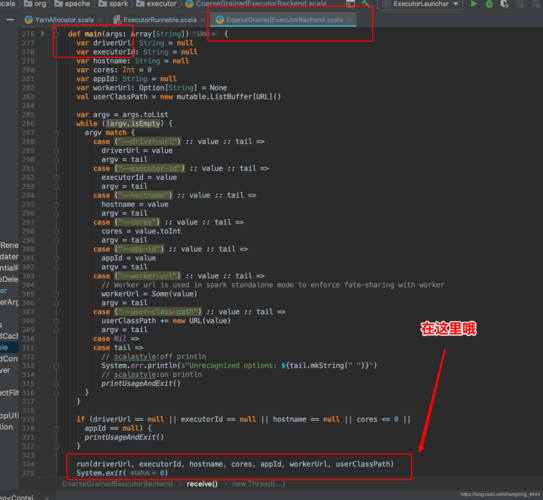Click new Thread(...) in bottom breadcrumb
Viewport: 543px width, 500px height.
click(258, 484)
